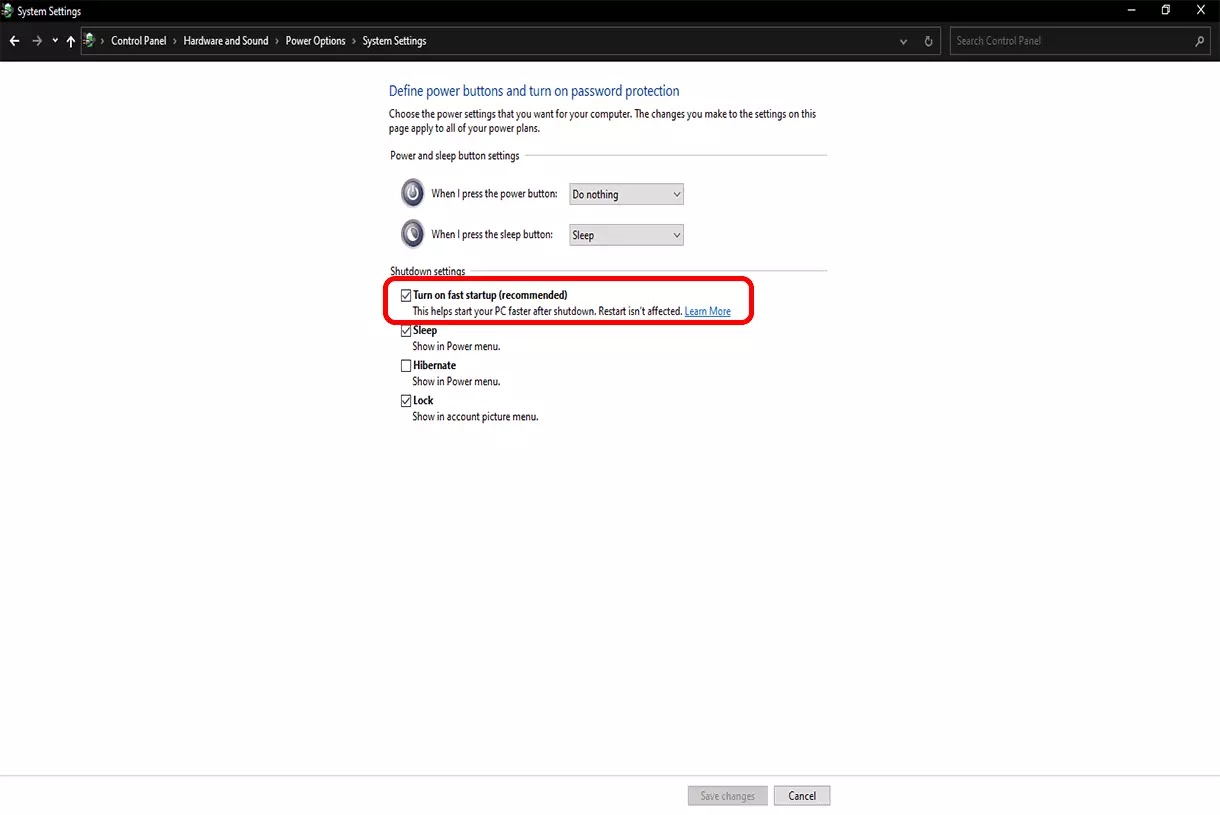The height and width of the screenshot is (815, 1220).
Task: Toggle Turn on fast startup checkbox
Action: click(406, 295)
